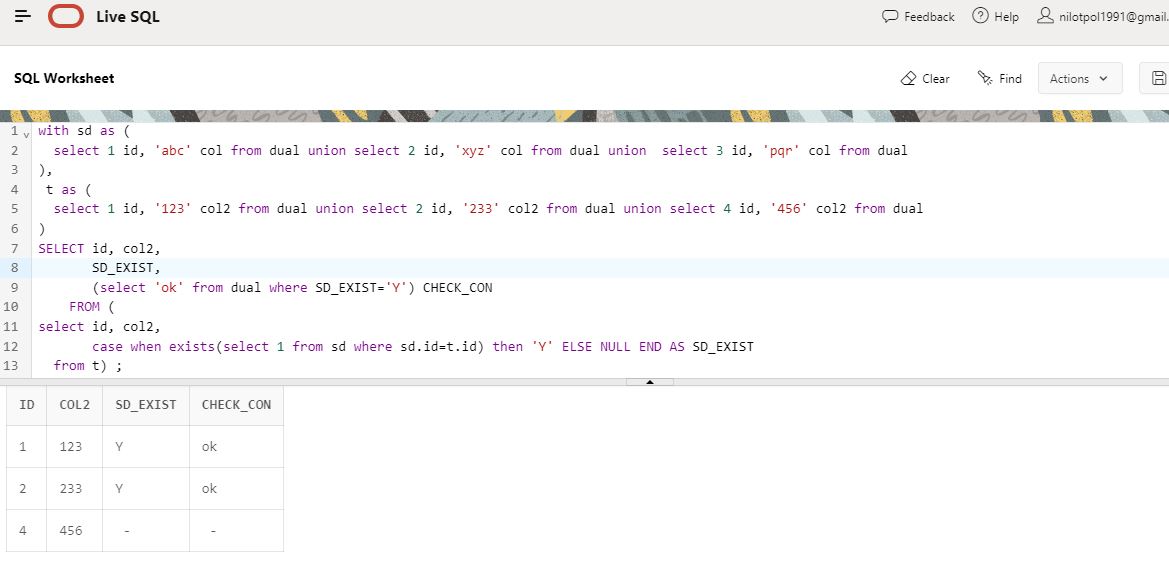Click the Oracle logo icon
The height and width of the screenshot is (565, 1169).
(66, 17)
